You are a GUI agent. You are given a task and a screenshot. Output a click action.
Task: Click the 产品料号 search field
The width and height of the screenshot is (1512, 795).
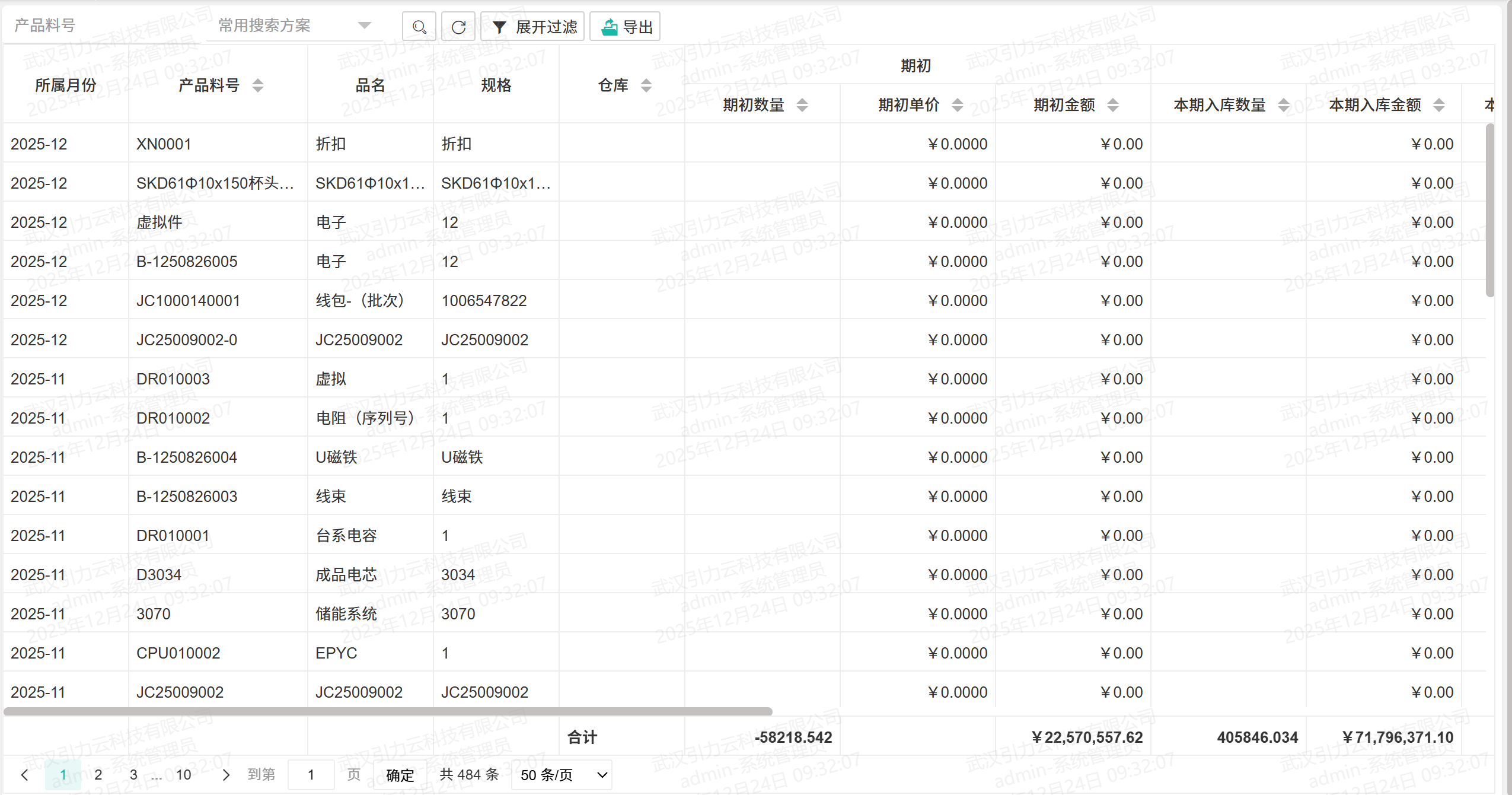coord(101,26)
